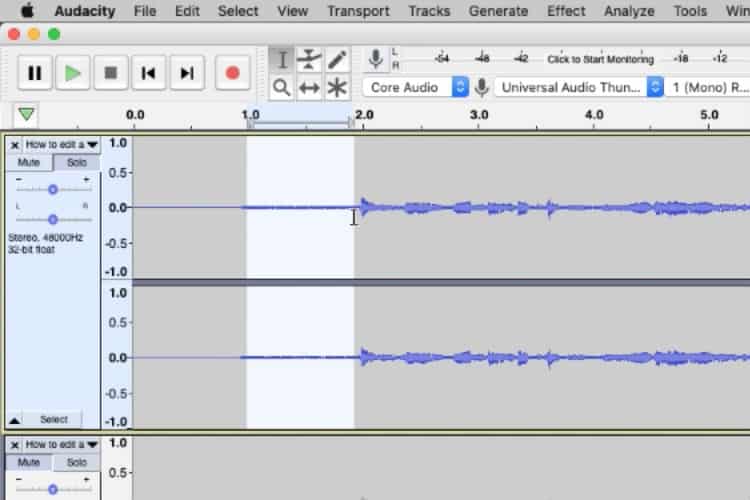Click the green playhead pin triangle

pos(26,114)
